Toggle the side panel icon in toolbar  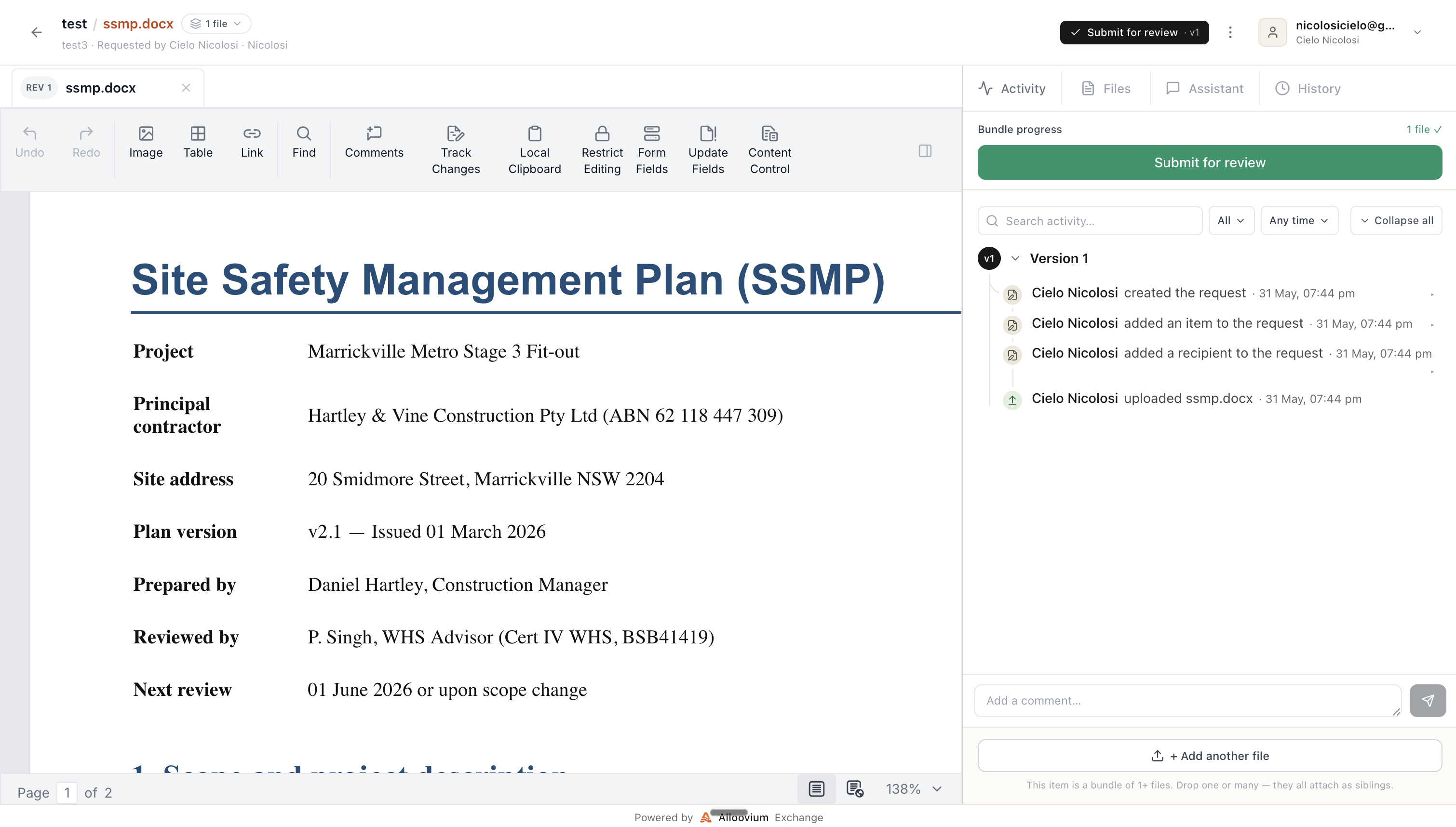[x=925, y=151]
